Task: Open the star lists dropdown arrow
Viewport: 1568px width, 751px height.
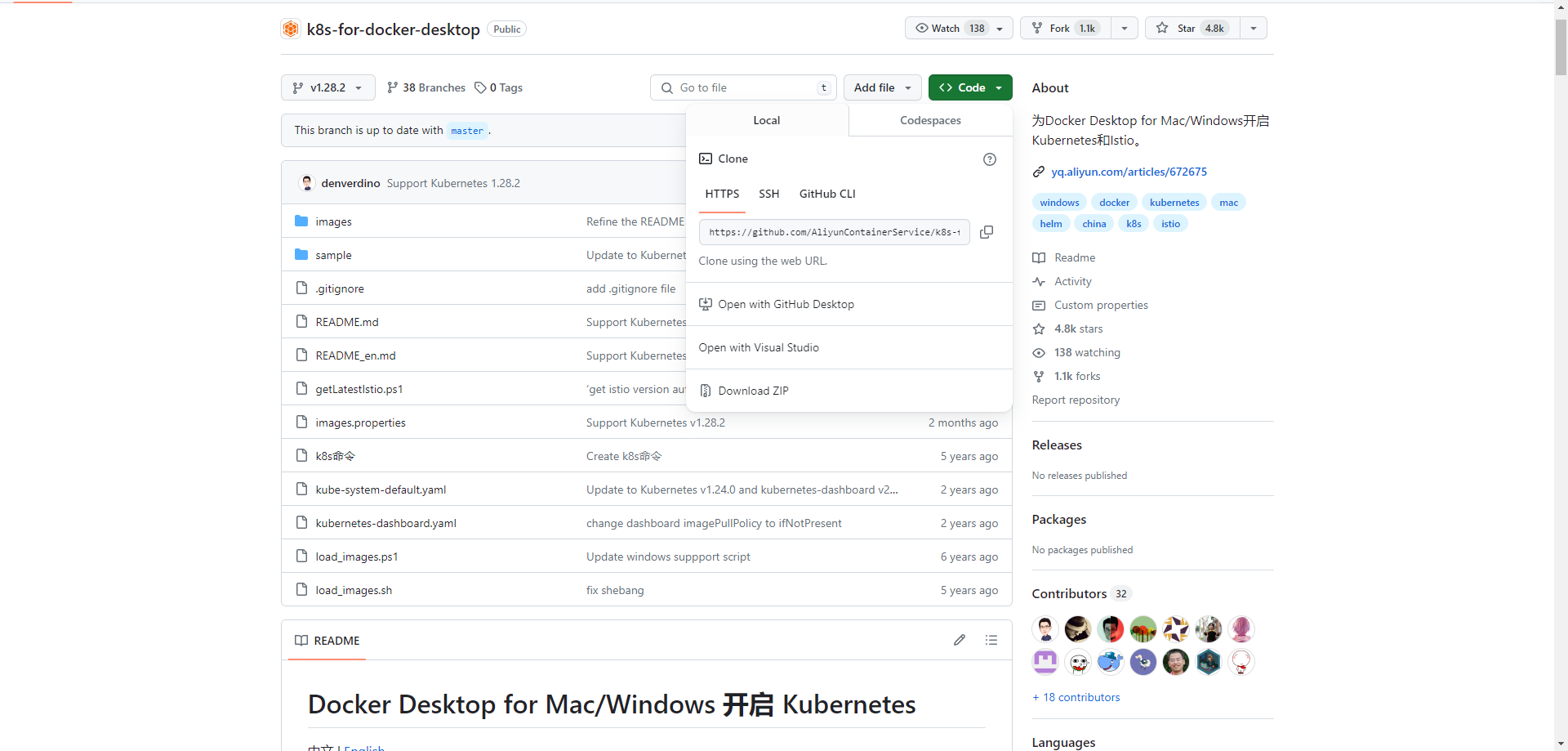Action: pyautogui.click(x=1254, y=28)
